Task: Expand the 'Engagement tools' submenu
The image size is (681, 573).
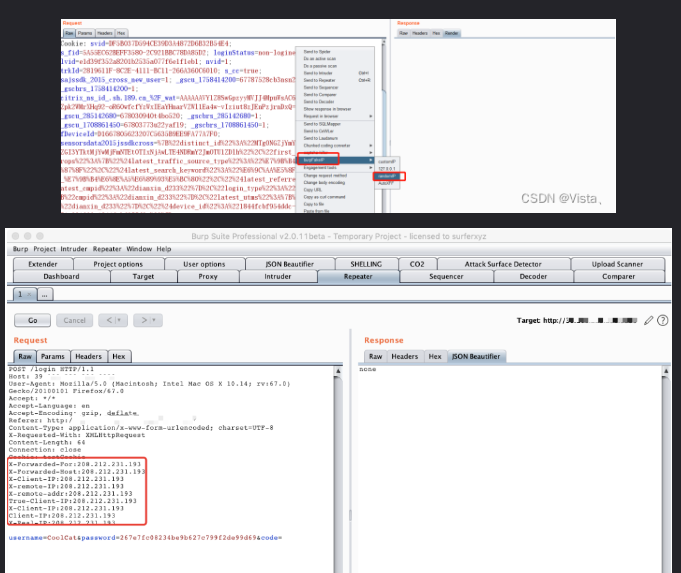Action: pos(335,168)
